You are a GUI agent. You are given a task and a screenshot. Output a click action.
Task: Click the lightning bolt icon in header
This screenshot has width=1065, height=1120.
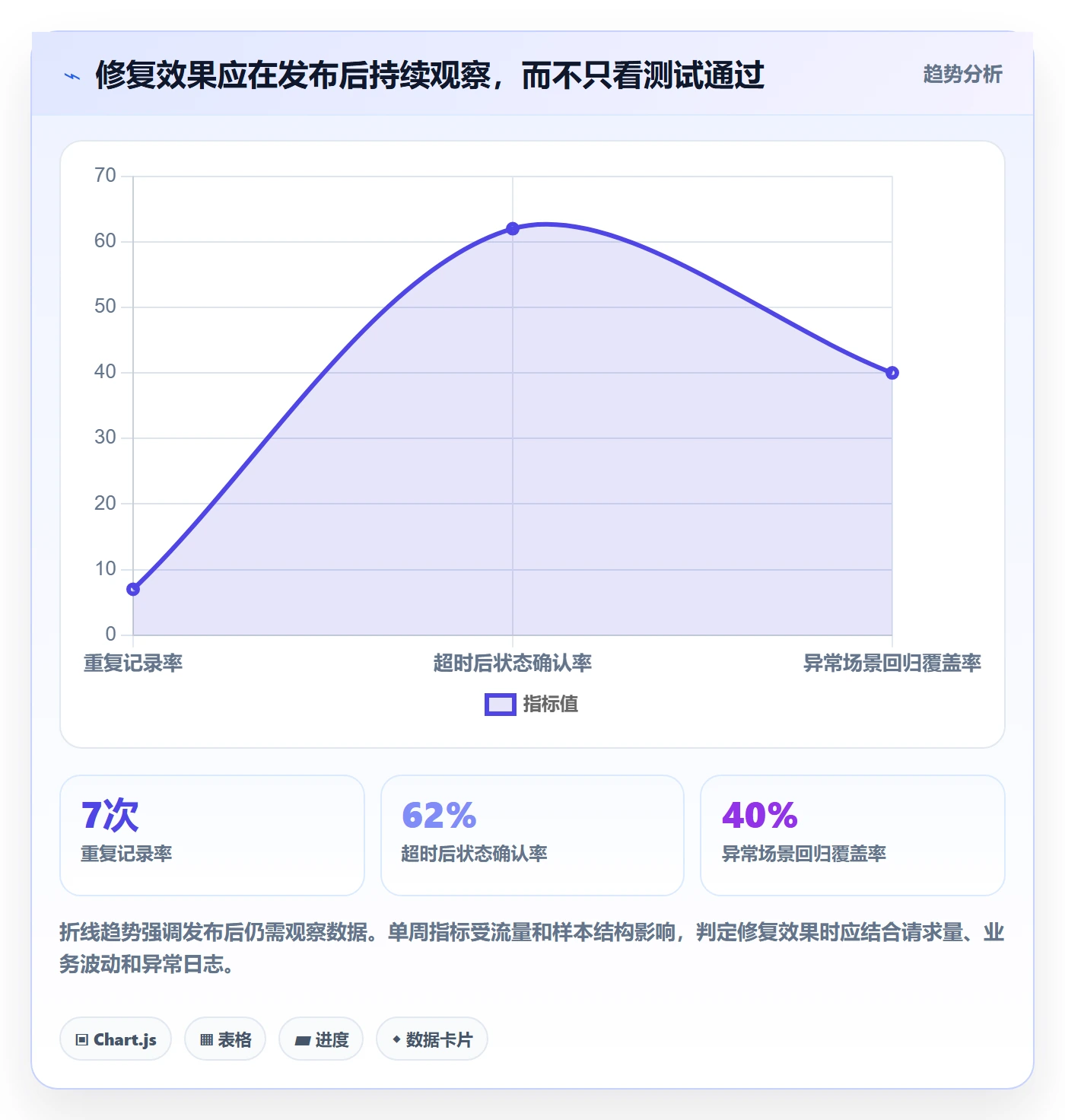[72, 76]
